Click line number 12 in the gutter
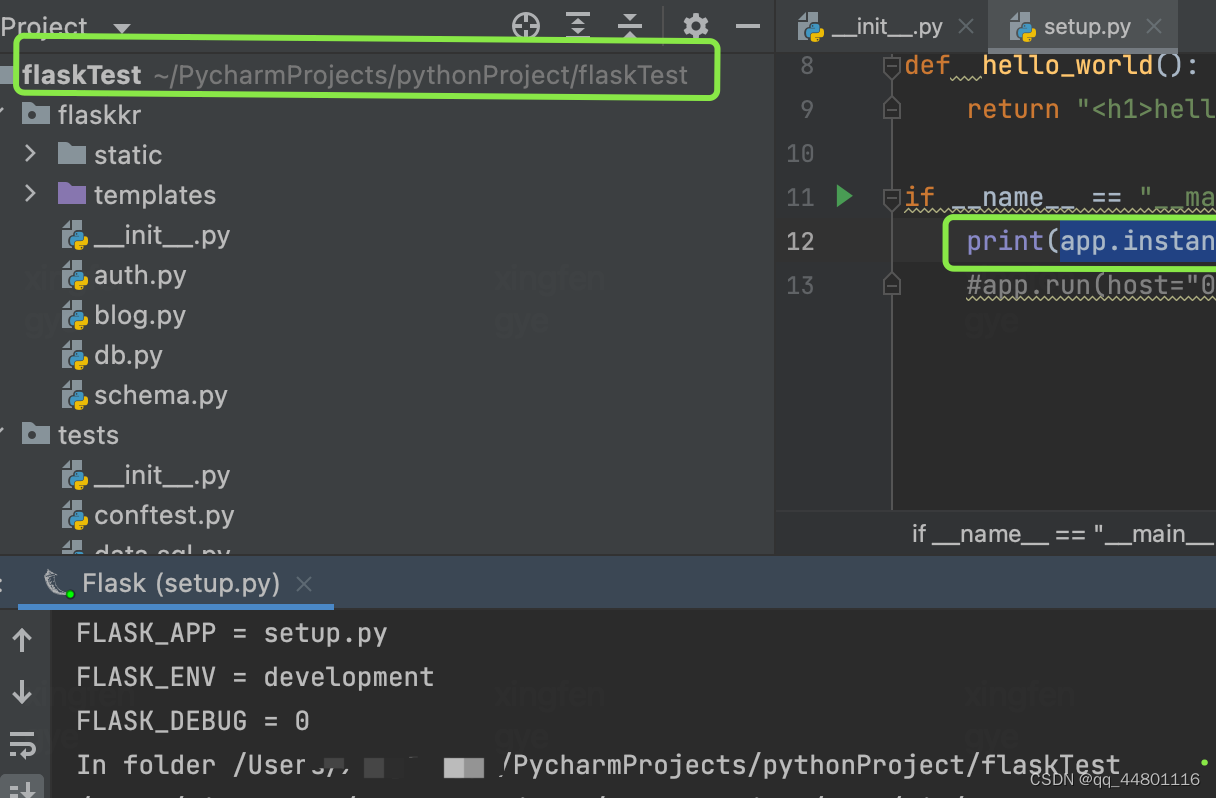 [x=800, y=241]
